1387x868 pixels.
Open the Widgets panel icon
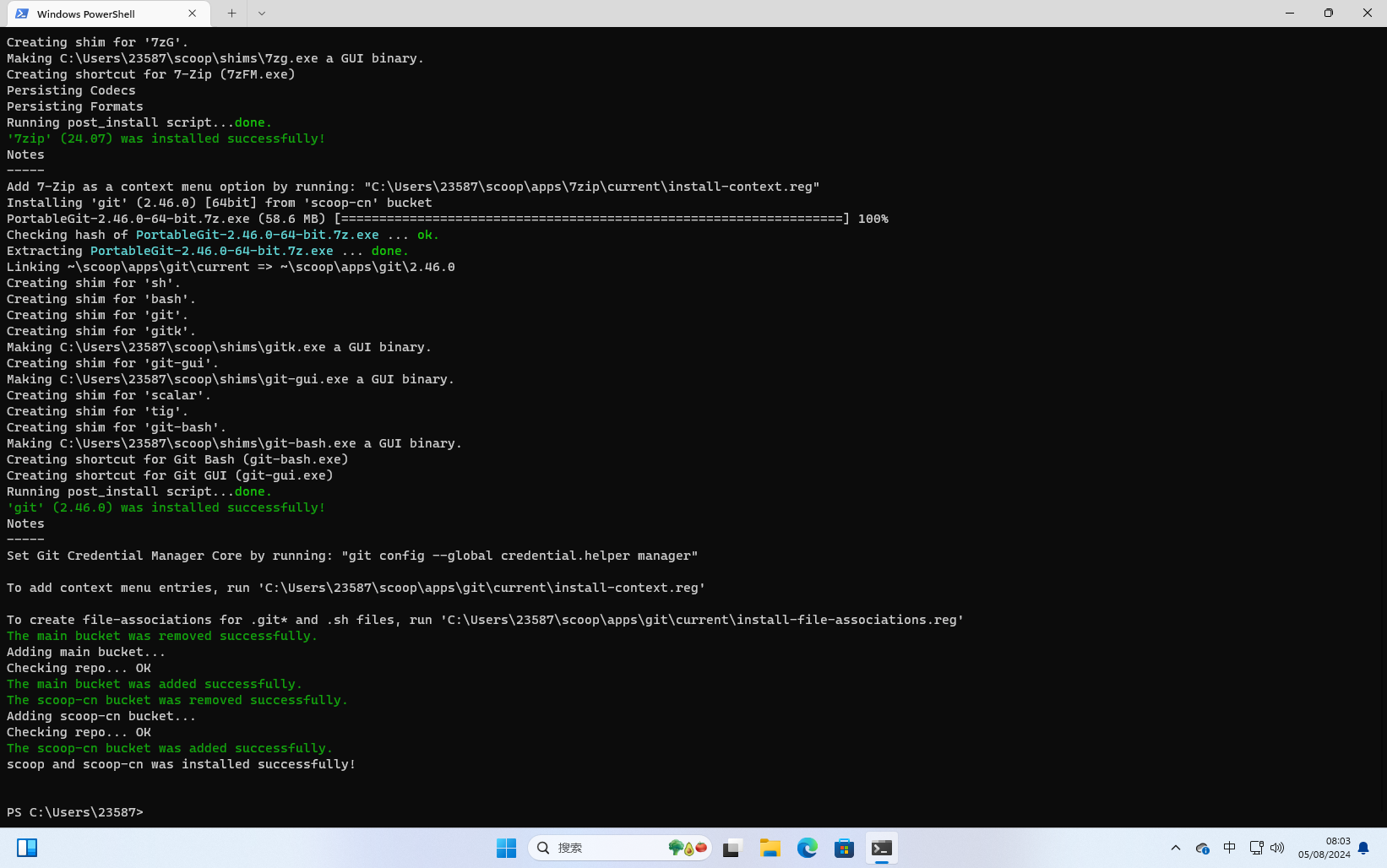pyautogui.click(x=27, y=848)
